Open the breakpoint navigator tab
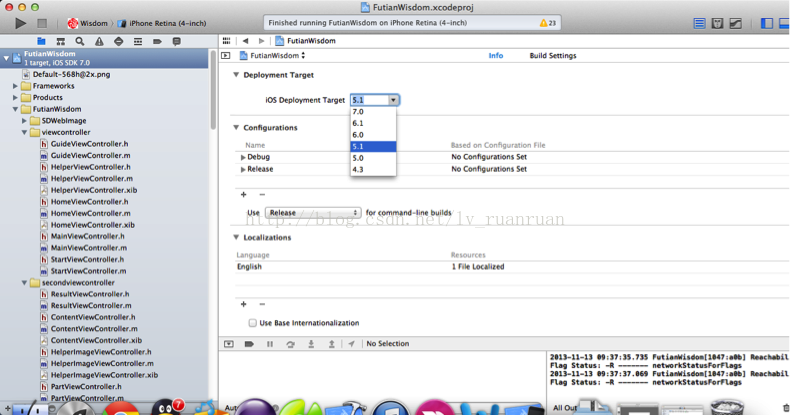Screen dimensions: 790x416 [x=157, y=41]
